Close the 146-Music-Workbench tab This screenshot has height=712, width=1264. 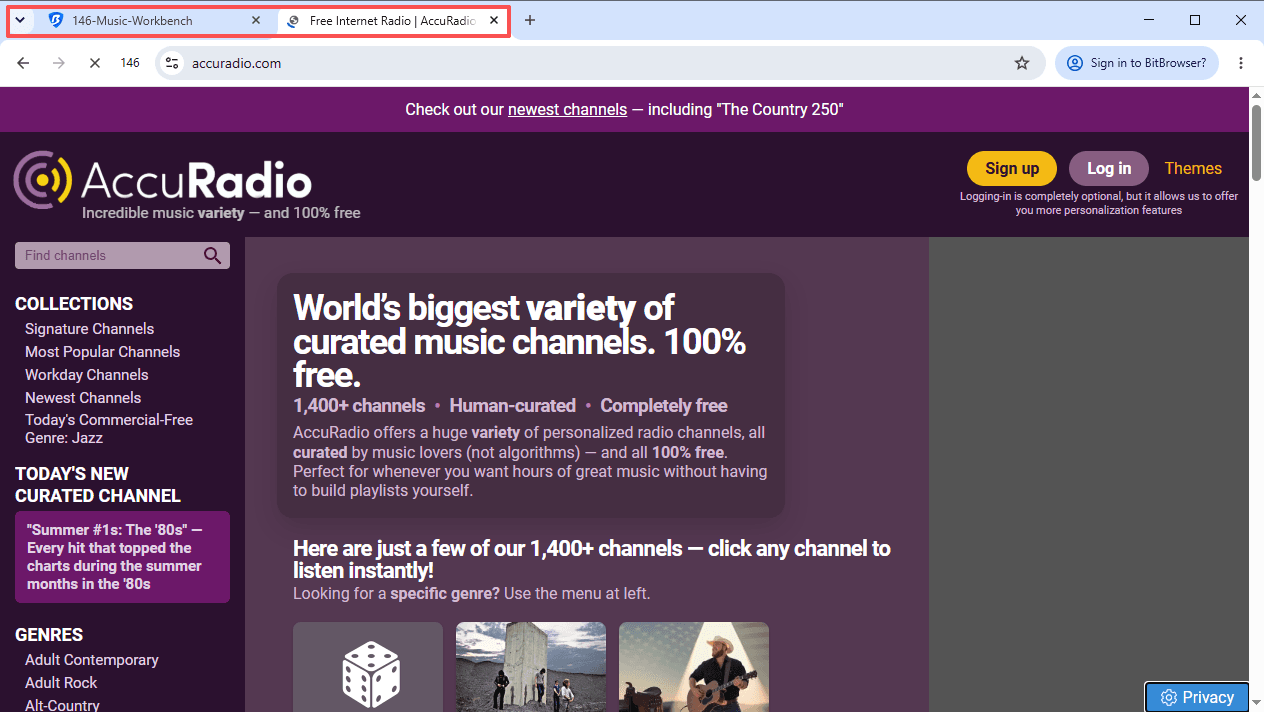[256, 20]
